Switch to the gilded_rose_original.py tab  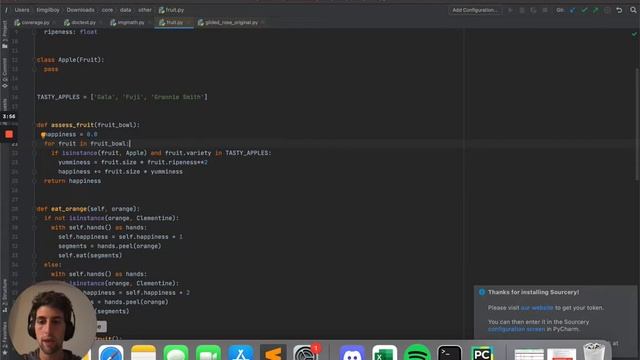(x=228, y=22)
